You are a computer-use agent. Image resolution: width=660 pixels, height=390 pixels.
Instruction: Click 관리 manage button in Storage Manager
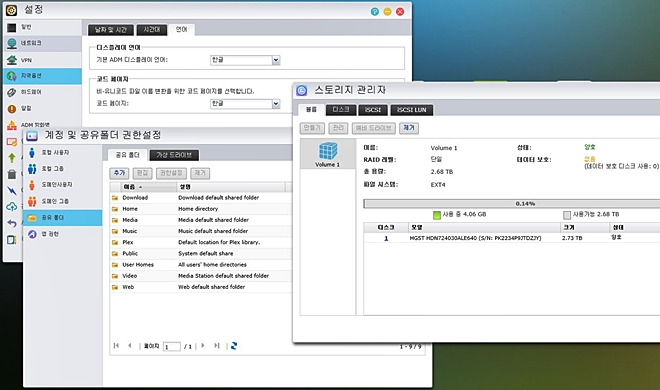click(x=338, y=128)
